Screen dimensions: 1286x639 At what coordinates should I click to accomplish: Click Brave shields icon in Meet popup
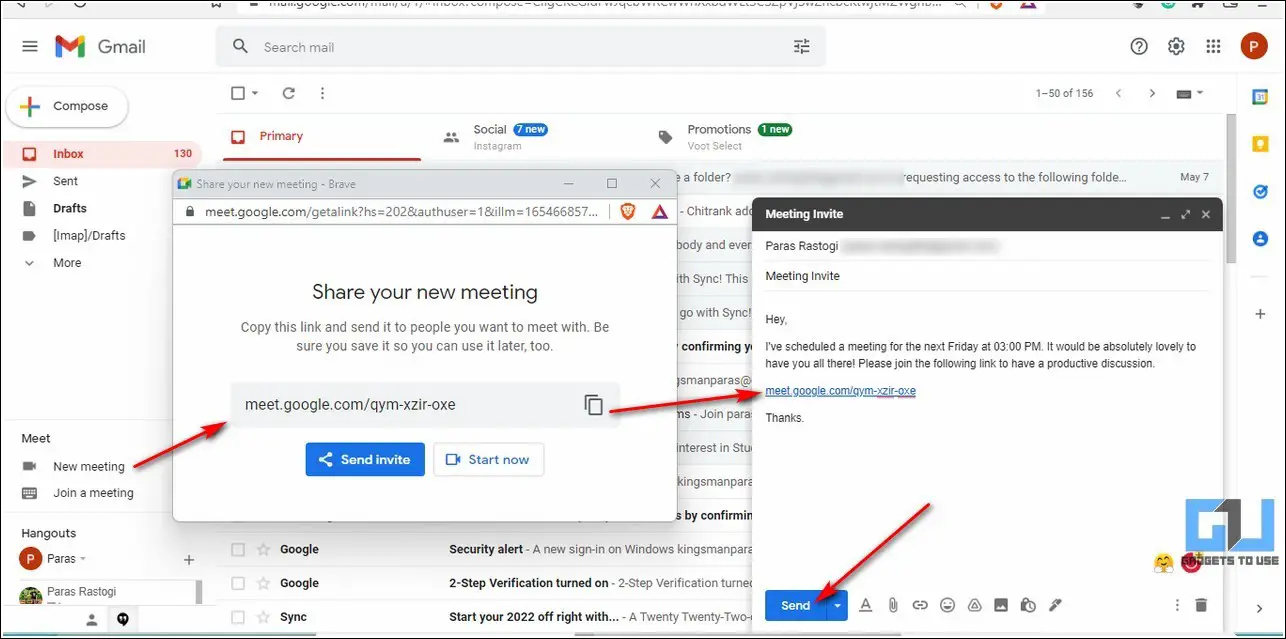tap(627, 211)
